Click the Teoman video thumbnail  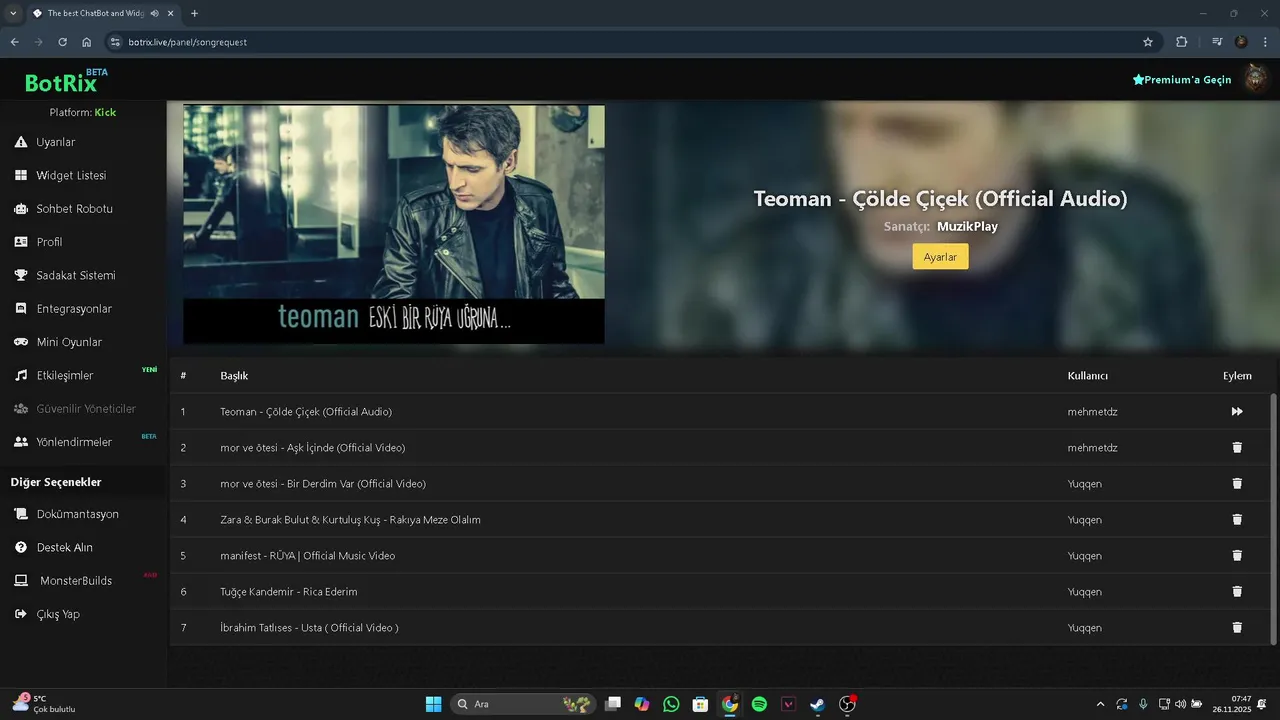pos(394,224)
